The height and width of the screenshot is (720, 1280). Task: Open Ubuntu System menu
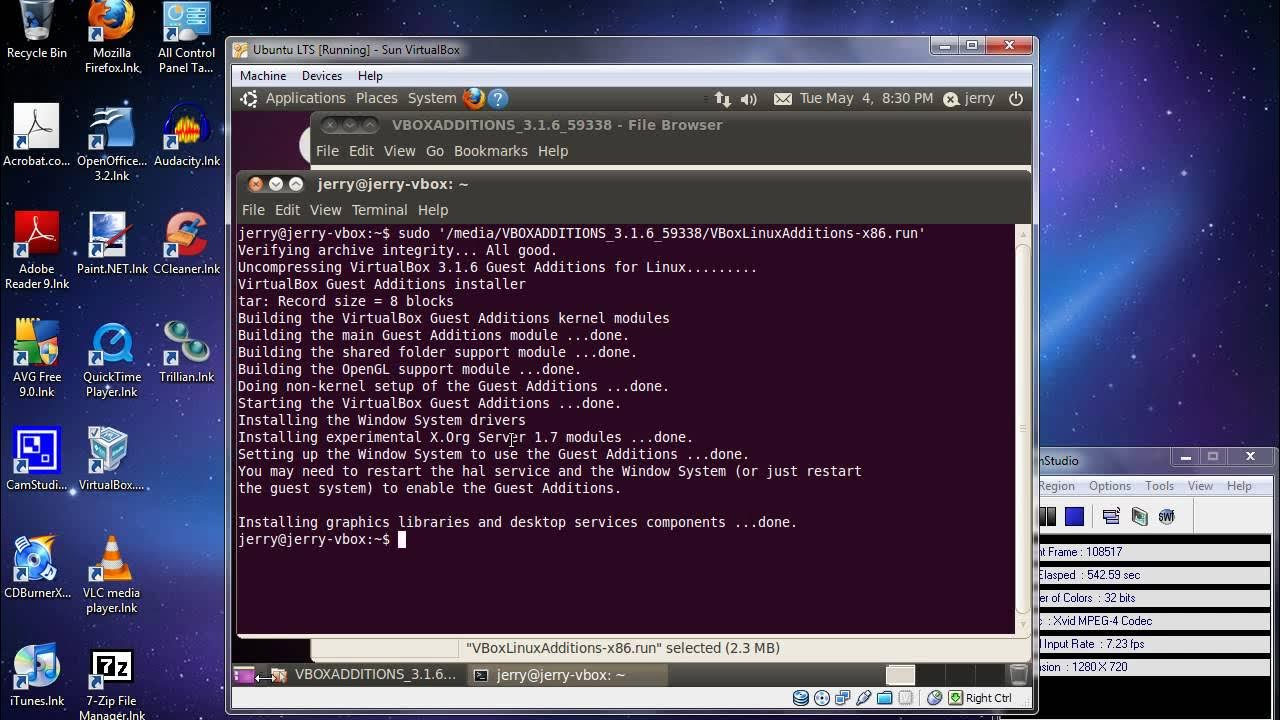(x=432, y=98)
